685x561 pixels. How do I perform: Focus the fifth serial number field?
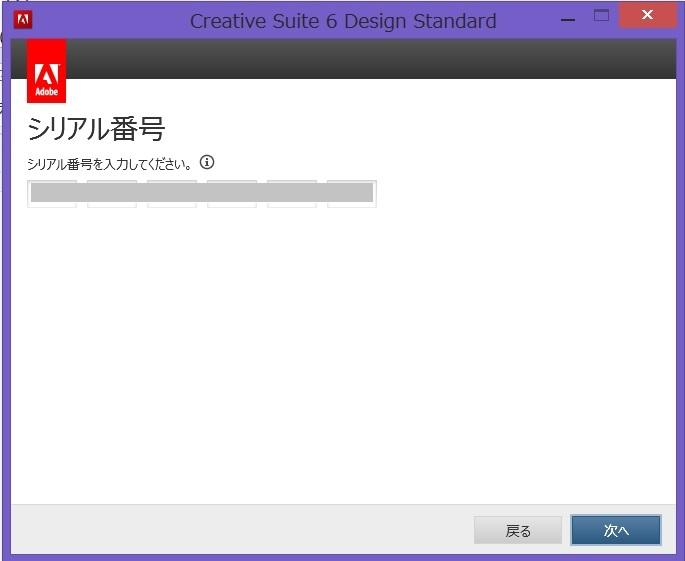291,194
